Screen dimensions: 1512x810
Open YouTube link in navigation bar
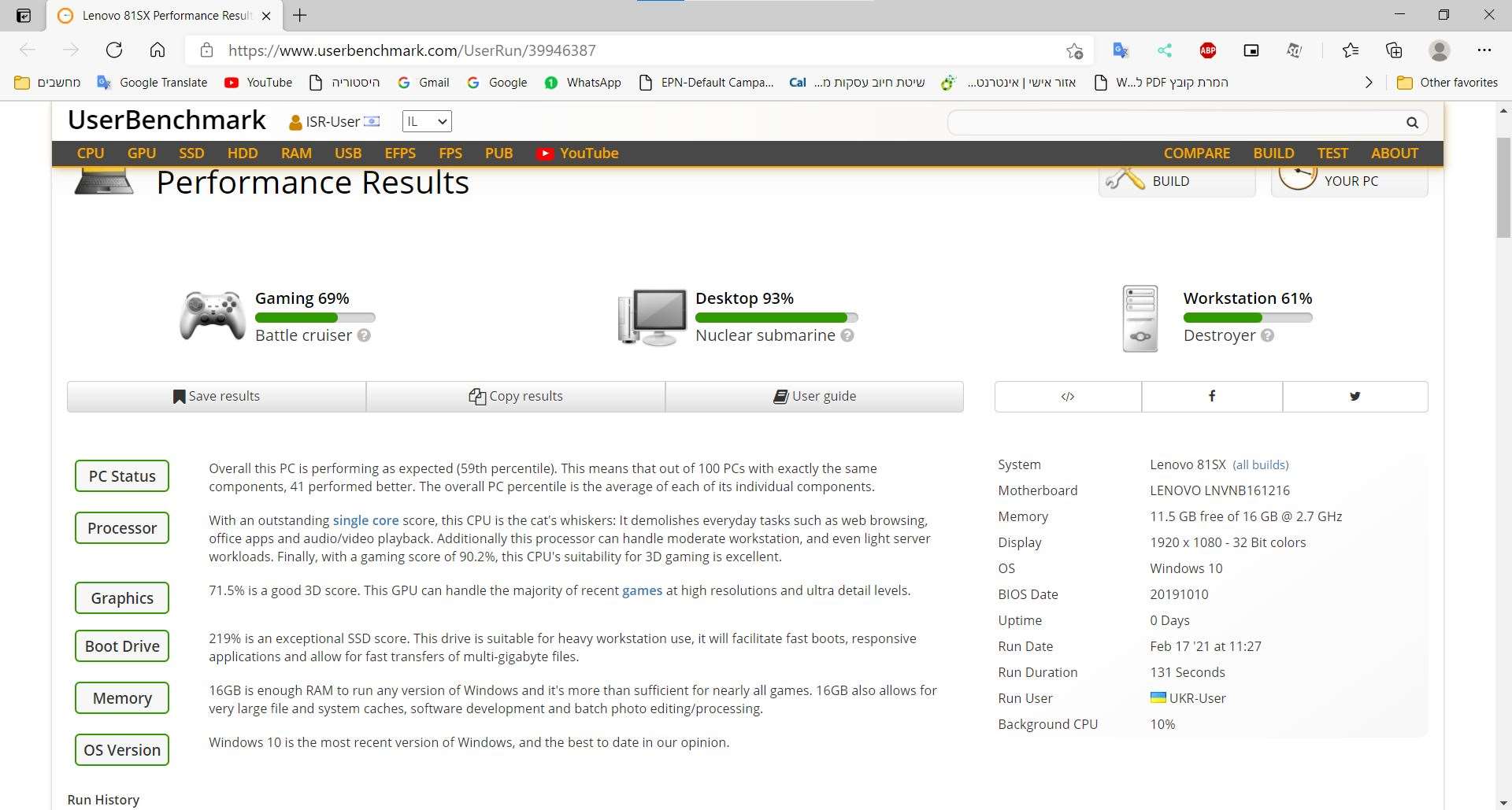coord(577,153)
